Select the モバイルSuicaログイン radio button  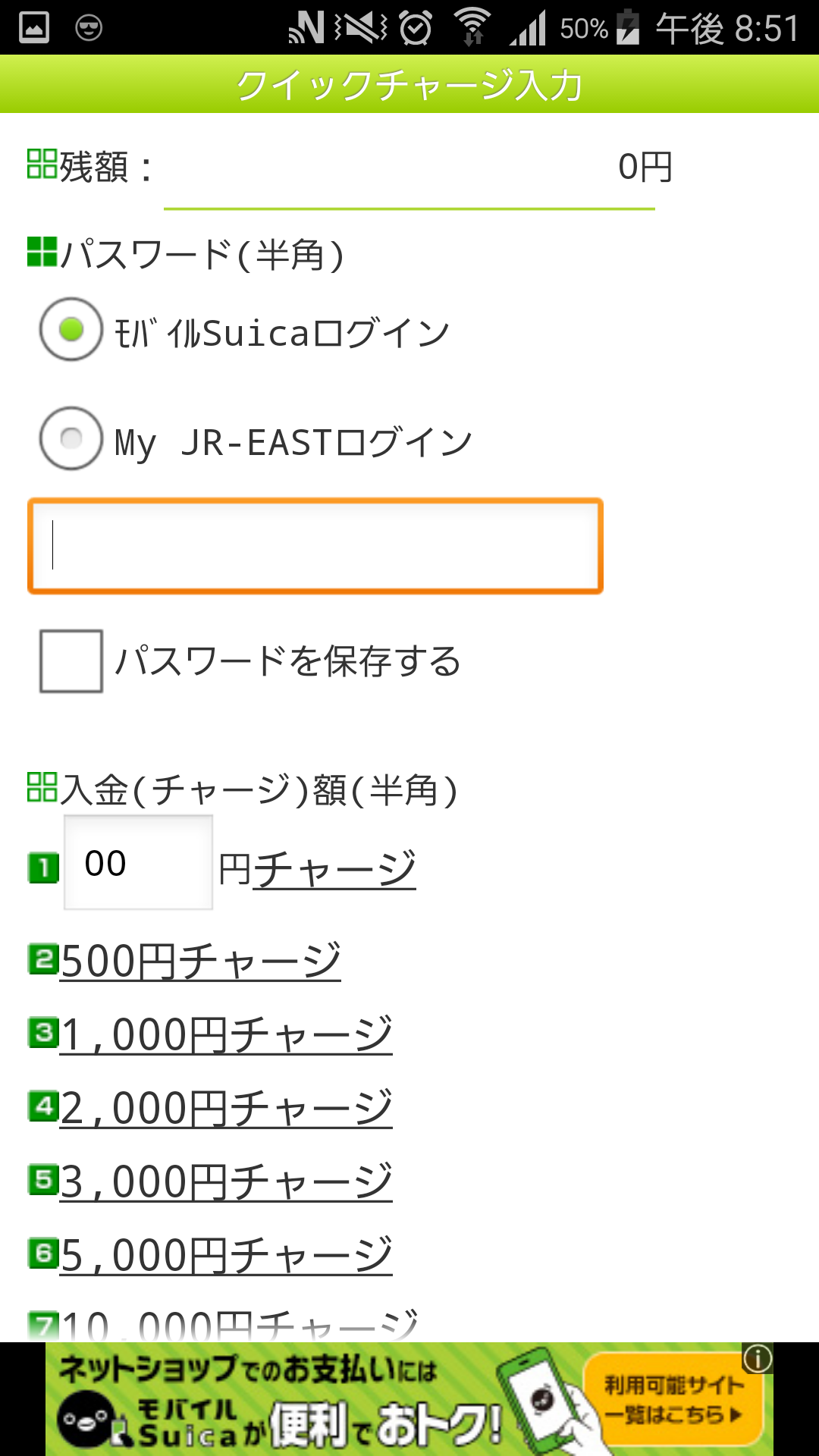click(71, 329)
